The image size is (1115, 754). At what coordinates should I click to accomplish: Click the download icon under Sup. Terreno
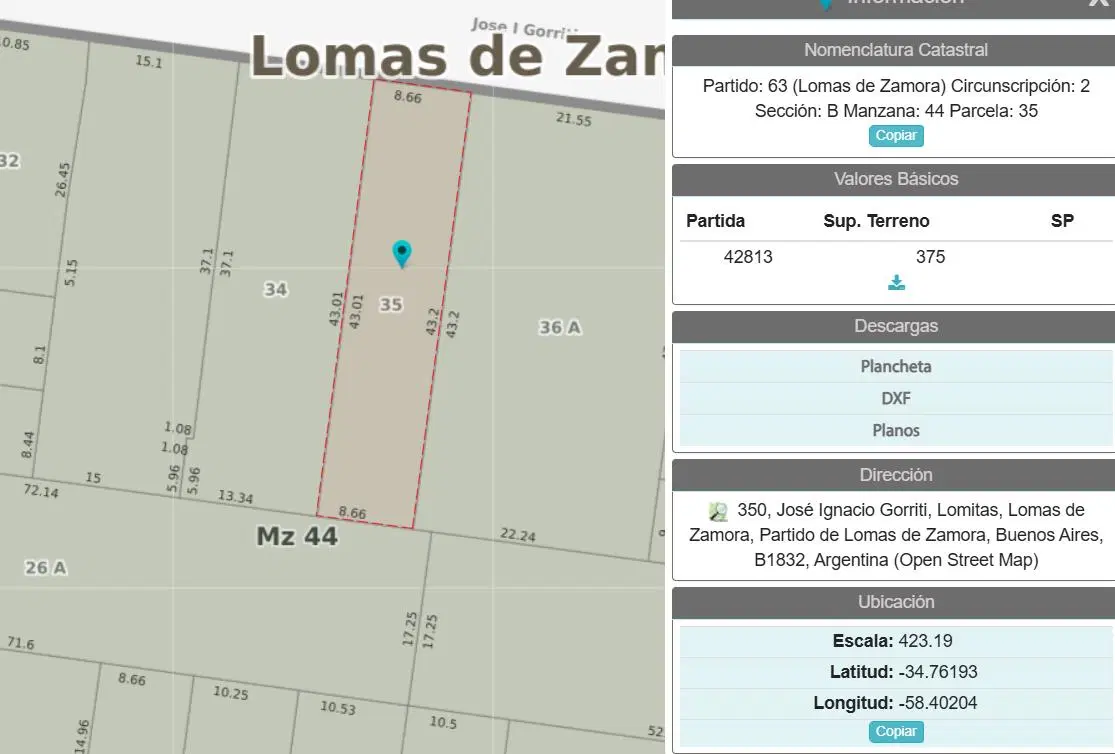896,283
